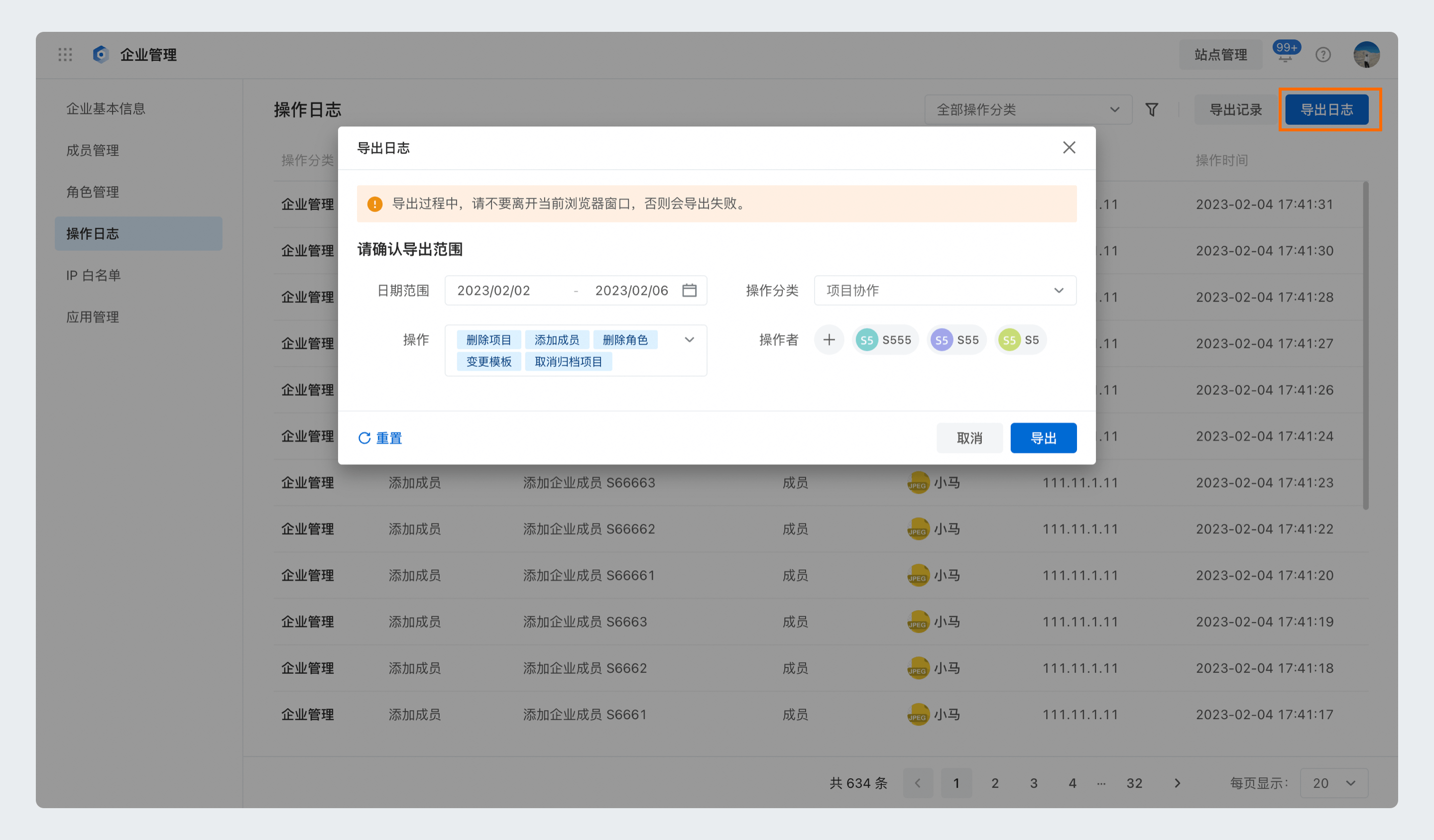This screenshot has height=840, width=1434.
Task: Open the 99+ notifications icon
Action: tap(1286, 52)
